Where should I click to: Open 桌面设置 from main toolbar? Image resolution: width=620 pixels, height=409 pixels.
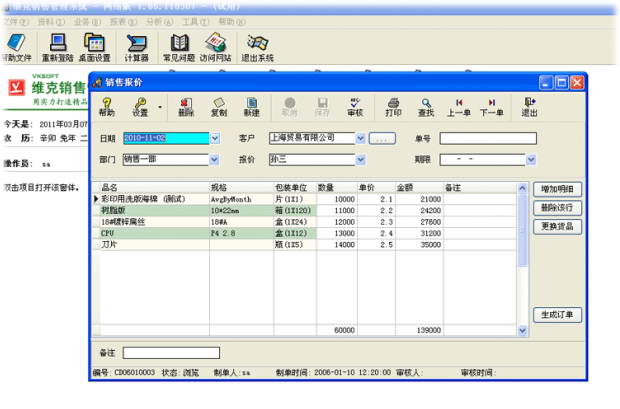click(95, 47)
